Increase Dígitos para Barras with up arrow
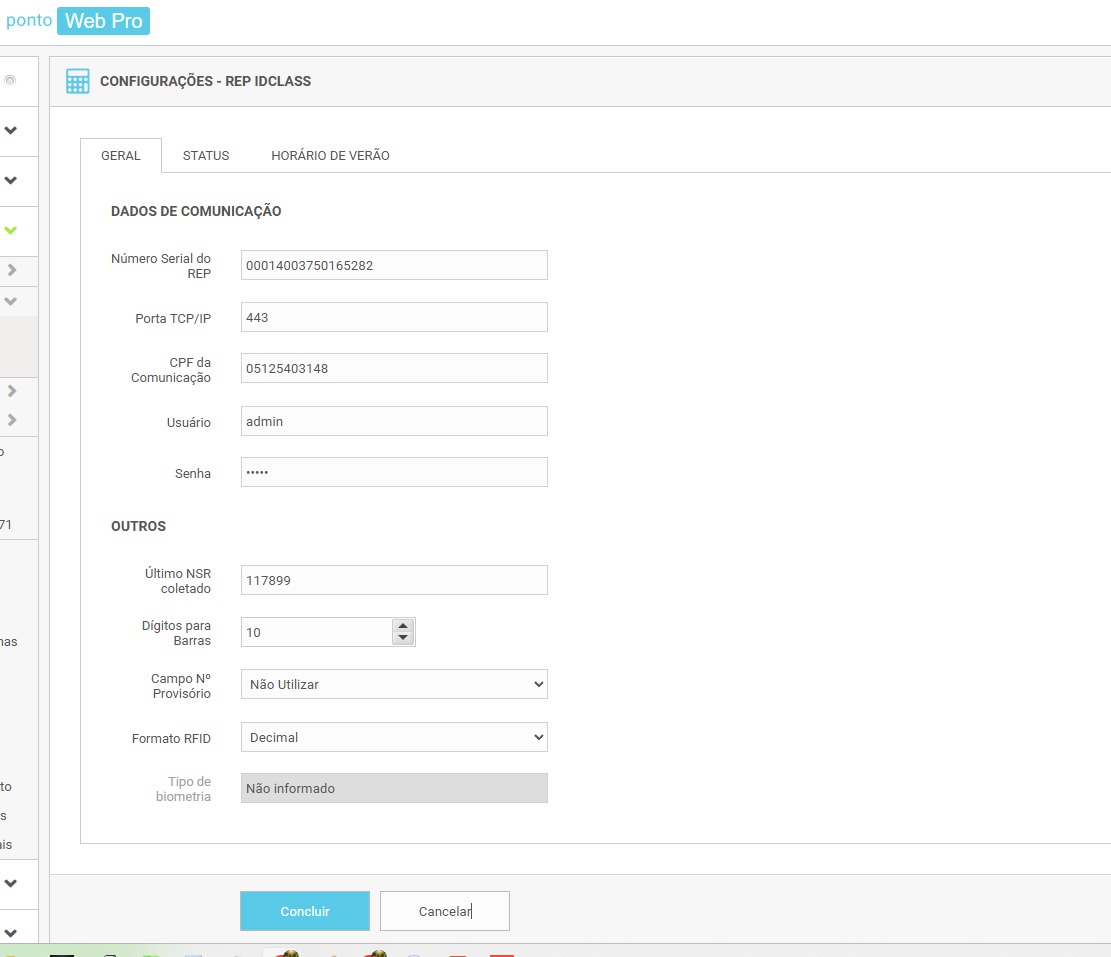 (403, 625)
